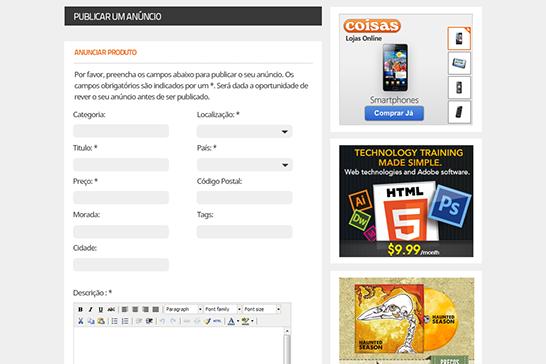Click the Comprar Já button

pyautogui.click(x=394, y=113)
